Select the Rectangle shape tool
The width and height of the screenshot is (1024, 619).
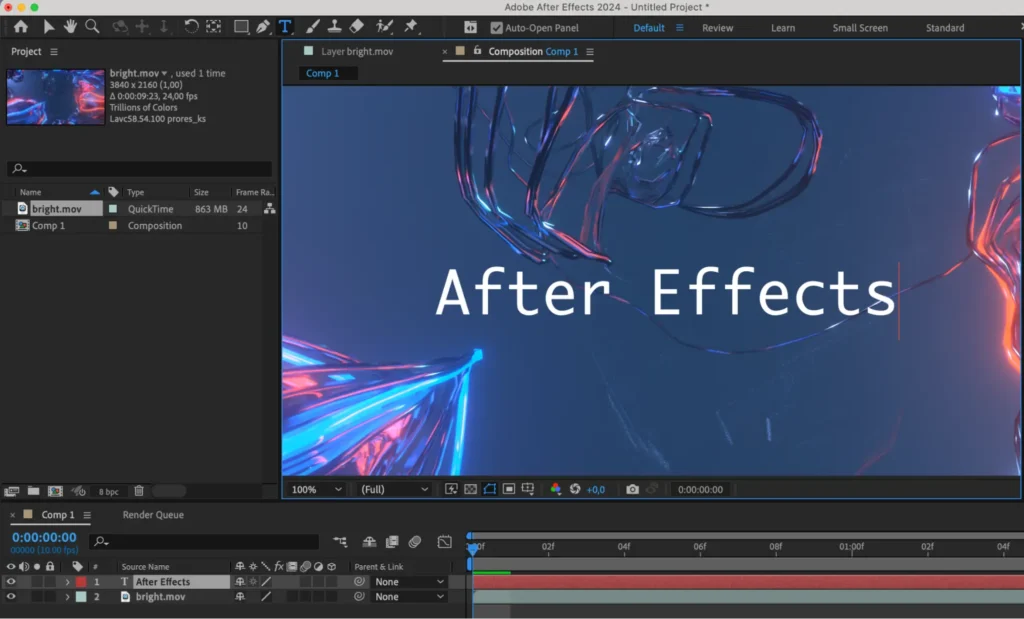241,27
